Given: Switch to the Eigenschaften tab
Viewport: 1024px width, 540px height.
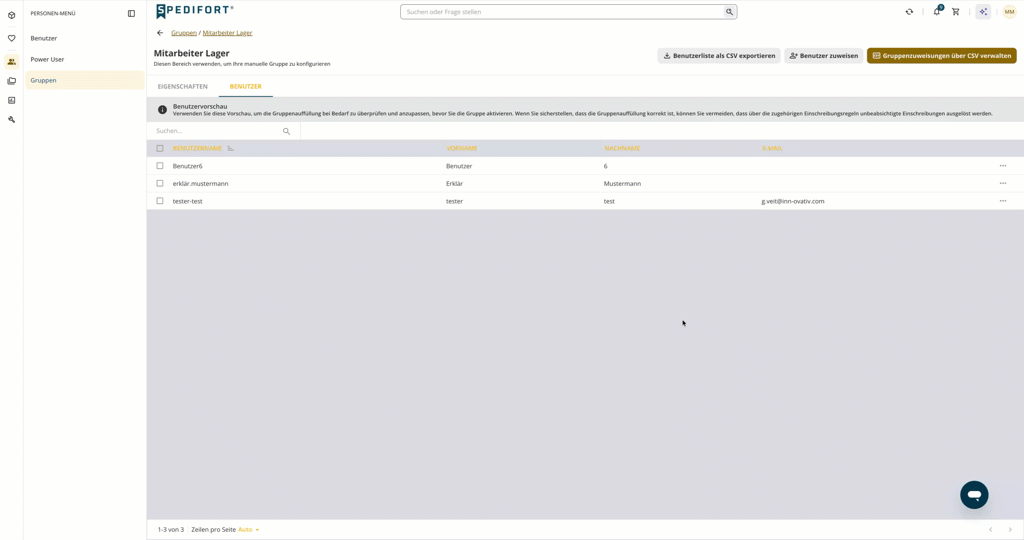Looking at the screenshot, I should click(x=183, y=86).
